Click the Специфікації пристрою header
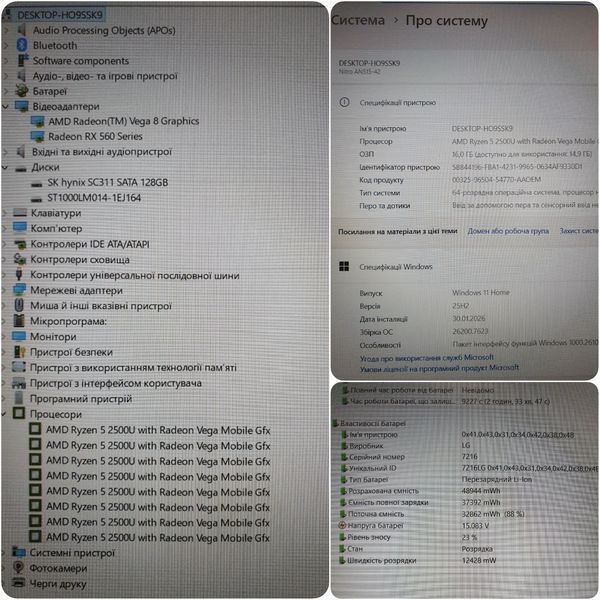600x600 pixels. click(x=398, y=102)
